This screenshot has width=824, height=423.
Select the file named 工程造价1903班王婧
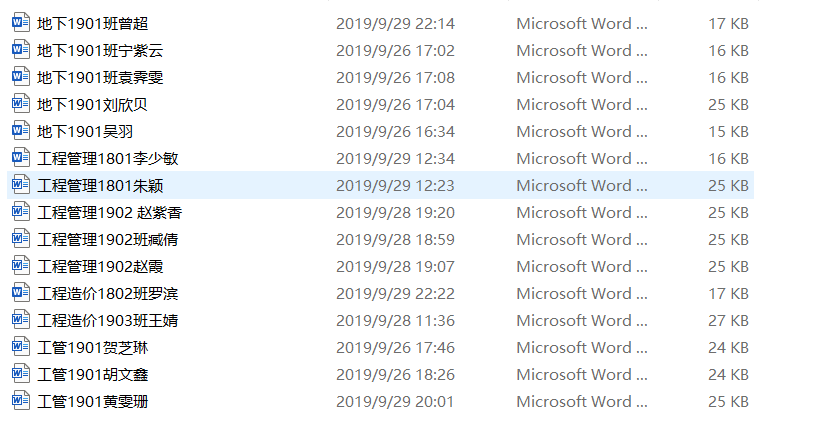[108, 320]
